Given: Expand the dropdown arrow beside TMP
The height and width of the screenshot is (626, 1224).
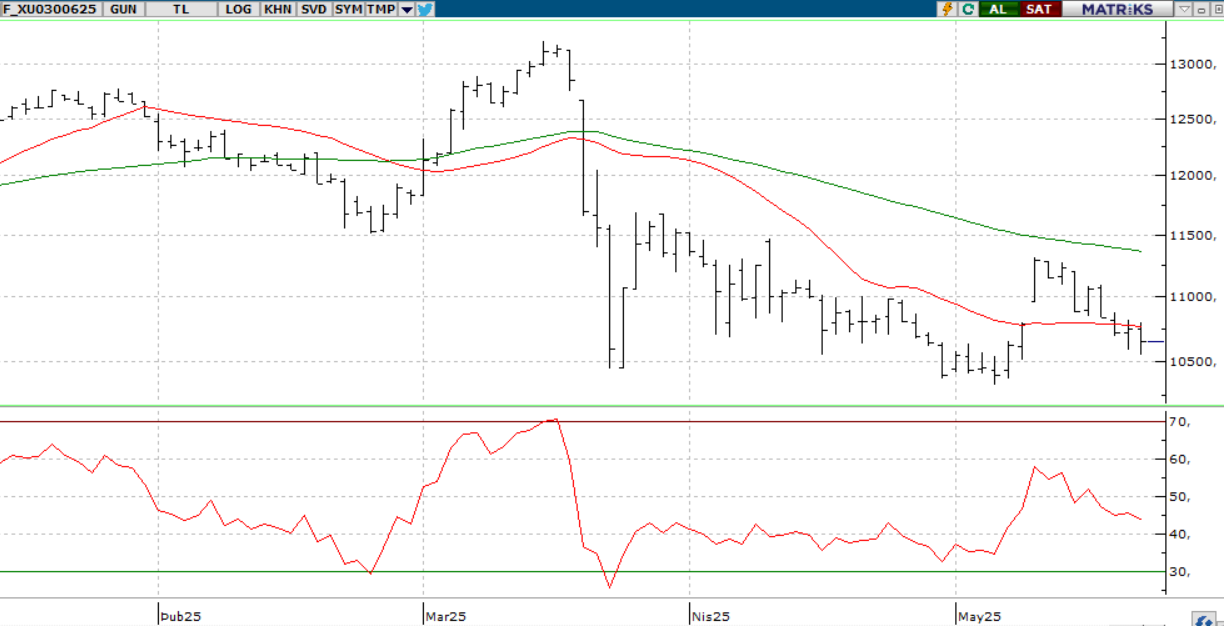Looking at the screenshot, I should click(x=407, y=9).
